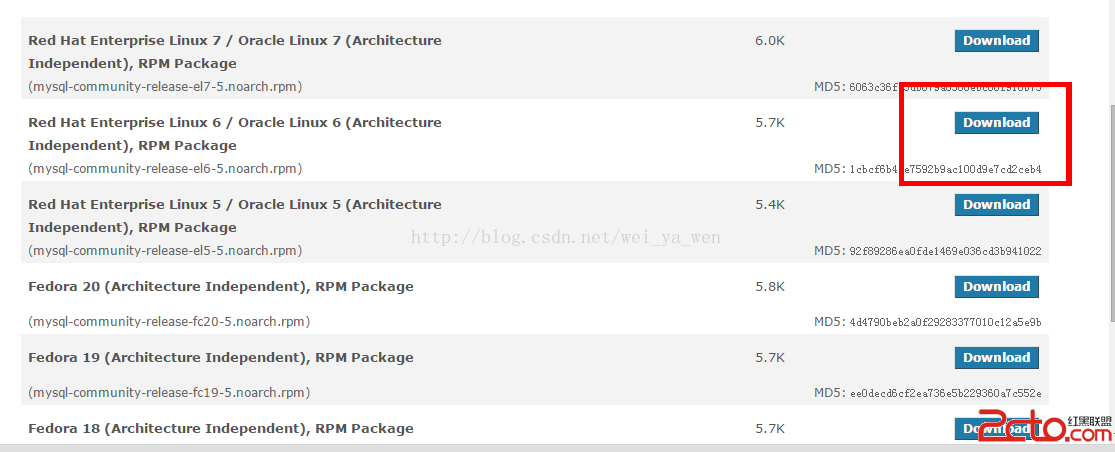The width and height of the screenshot is (1115, 452).
Task: Click the 2cto.com logo watermark
Action: pyautogui.click(x=1043, y=428)
